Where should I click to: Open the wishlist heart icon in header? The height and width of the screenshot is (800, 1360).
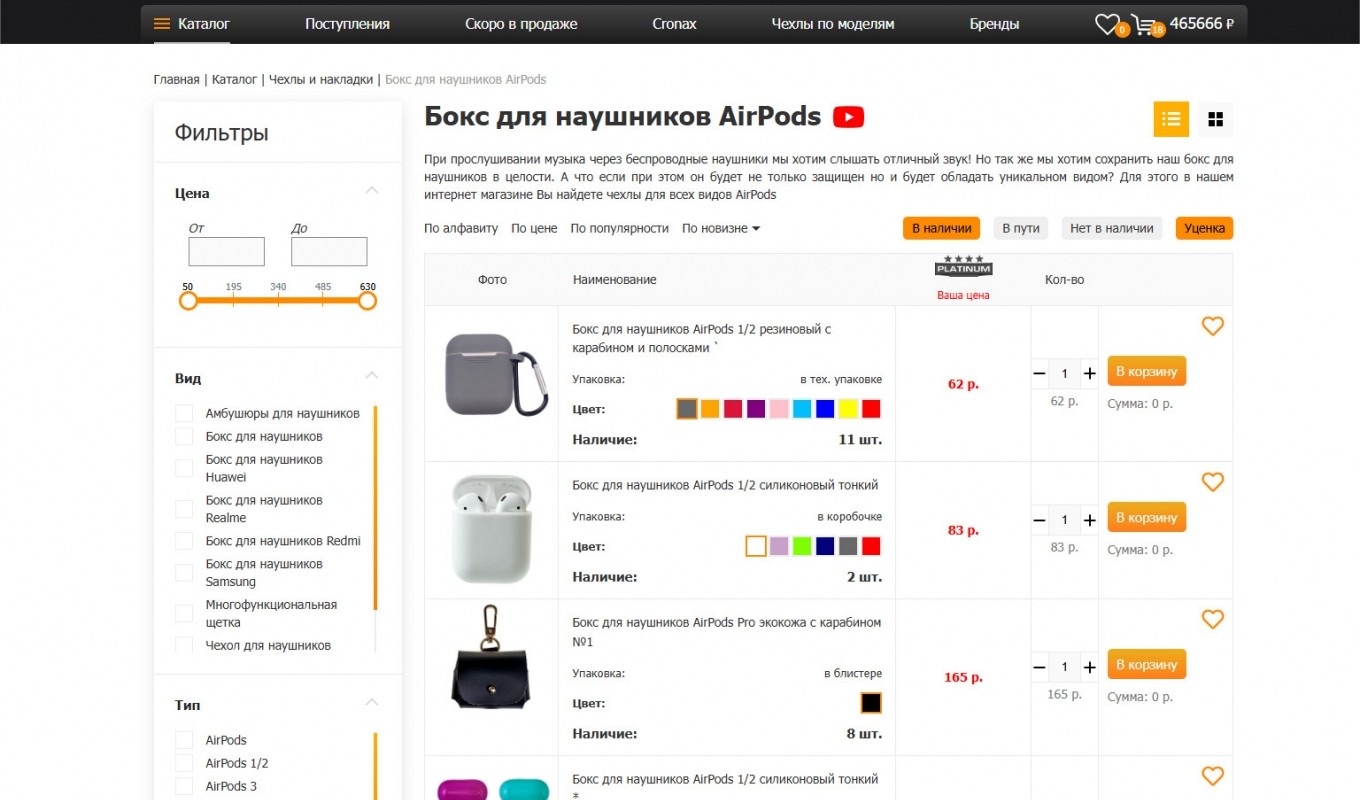pos(1107,24)
